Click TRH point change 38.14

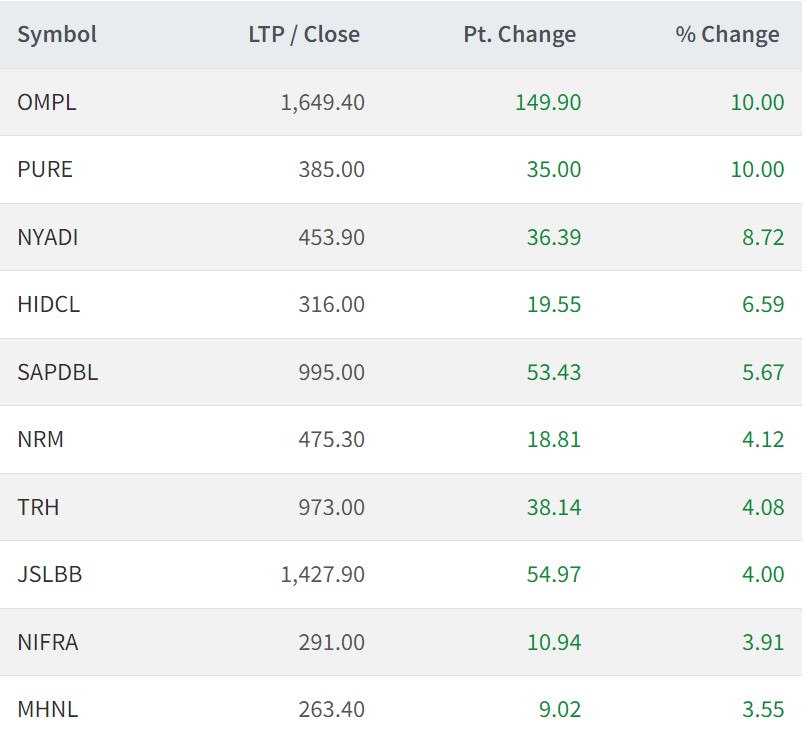554,507
